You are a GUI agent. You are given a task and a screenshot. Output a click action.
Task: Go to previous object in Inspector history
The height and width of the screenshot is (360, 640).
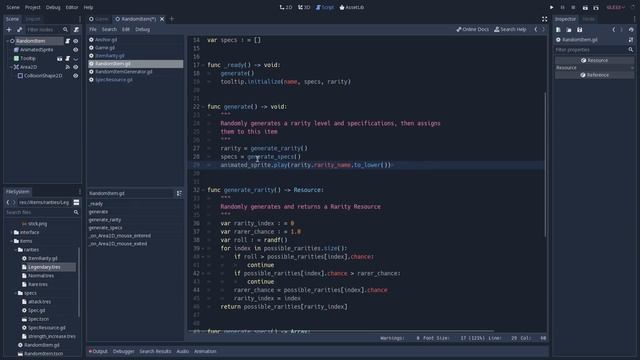click(613, 30)
